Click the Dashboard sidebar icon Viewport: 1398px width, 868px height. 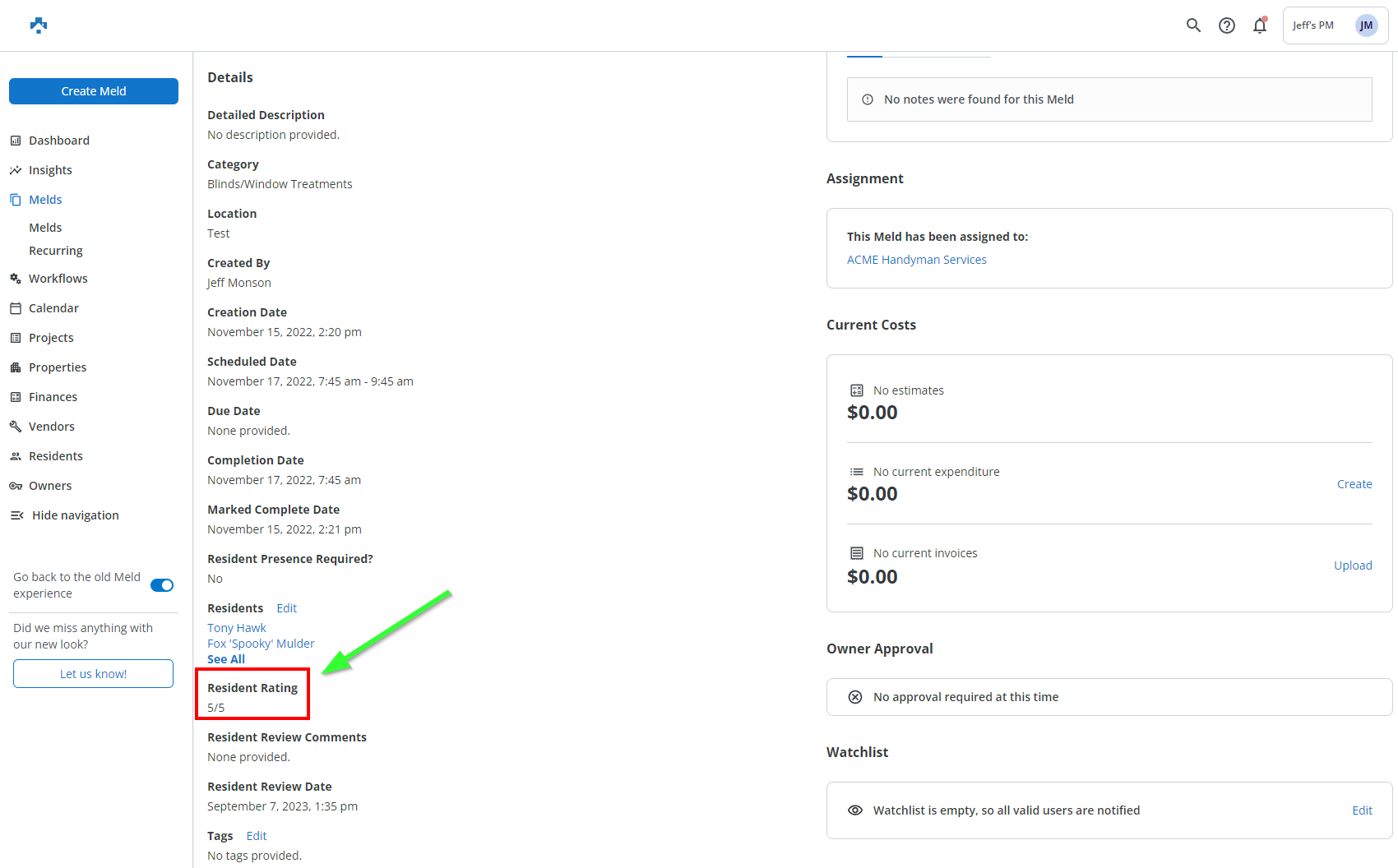[x=16, y=141]
